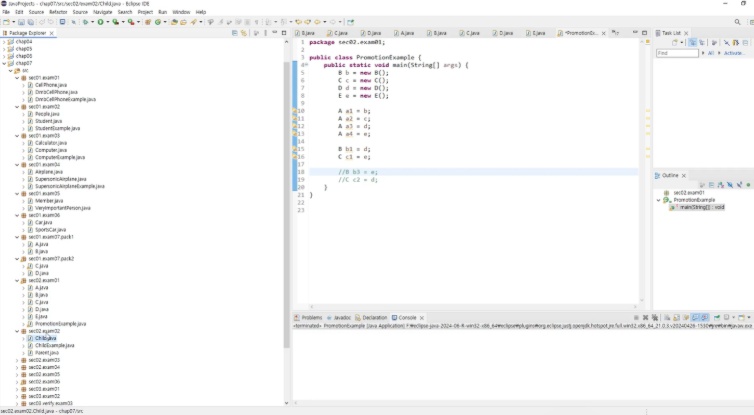Screen dimensions: 754x415
Task: Switch to the Javadoc tab
Action: [339, 318]
